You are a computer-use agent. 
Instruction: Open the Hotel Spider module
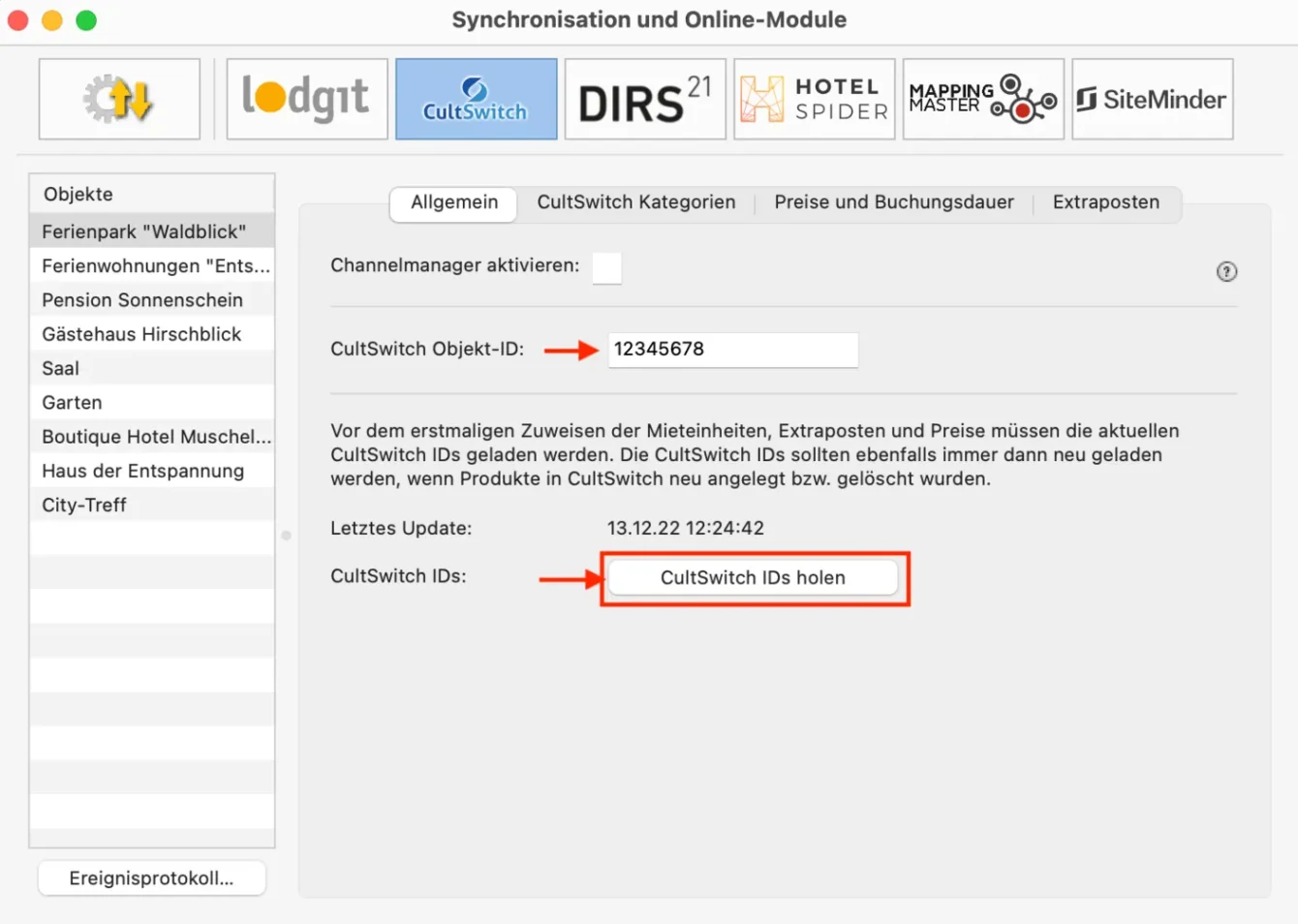click(x=814, y=99)
